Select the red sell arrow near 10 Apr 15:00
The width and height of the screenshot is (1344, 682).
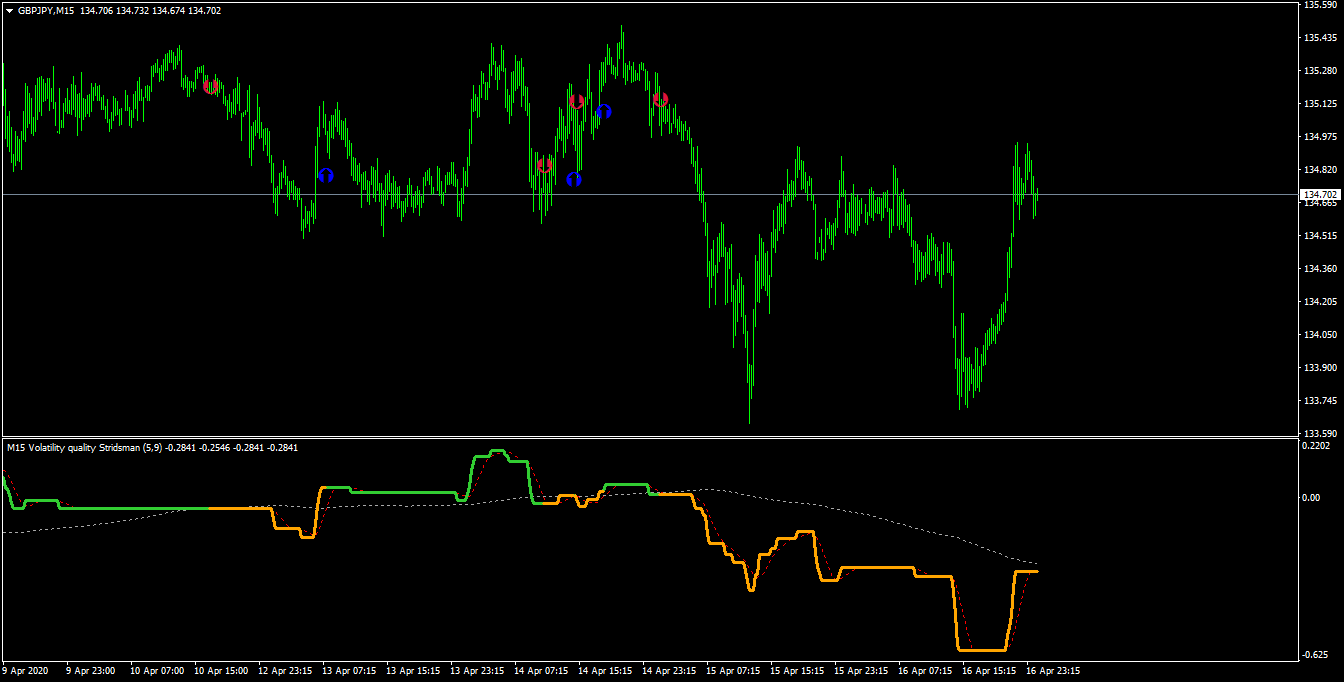pyautogui.click(x=211, y=86)
